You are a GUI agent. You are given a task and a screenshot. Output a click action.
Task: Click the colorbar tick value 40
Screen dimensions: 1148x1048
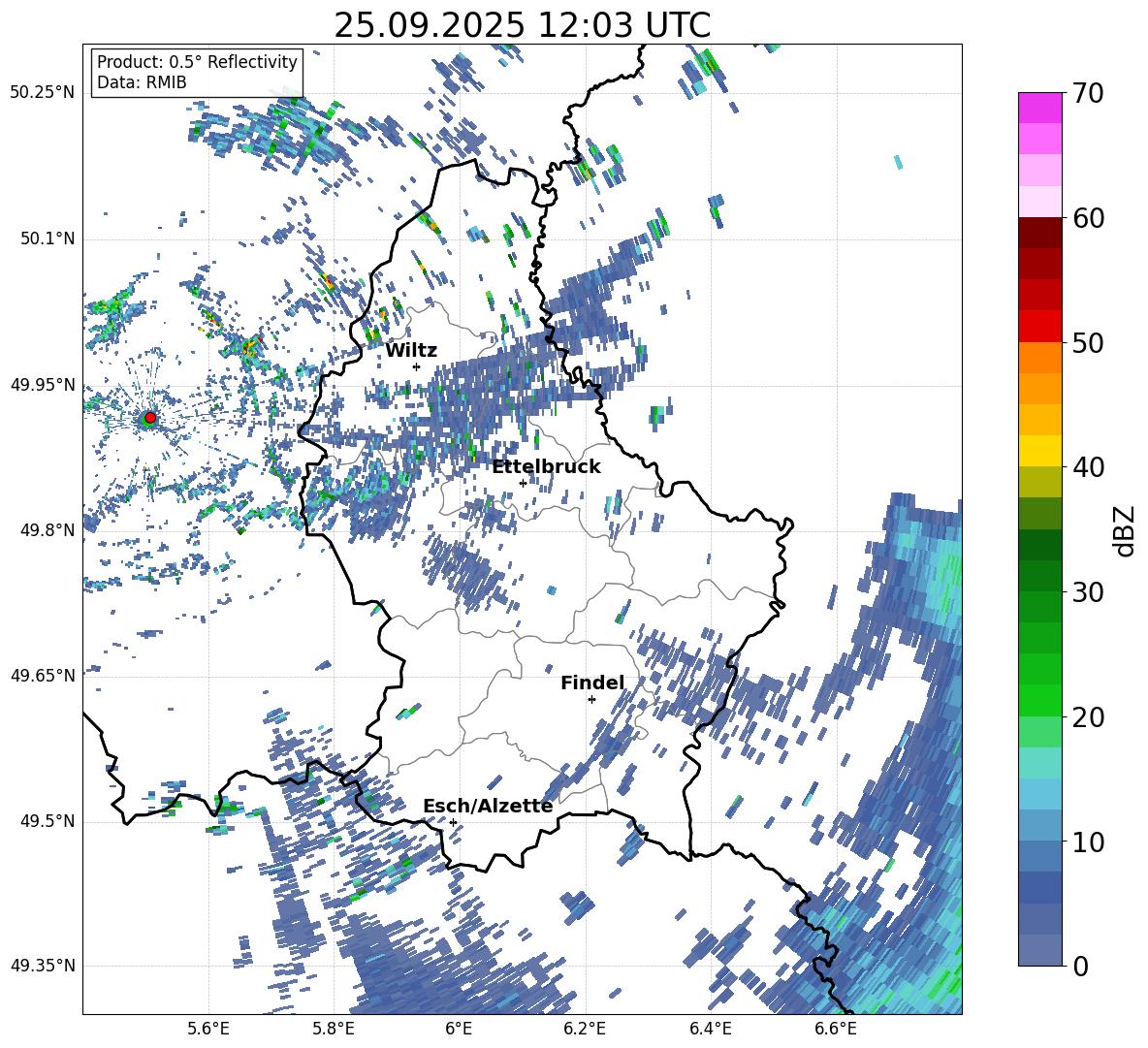1089,467
